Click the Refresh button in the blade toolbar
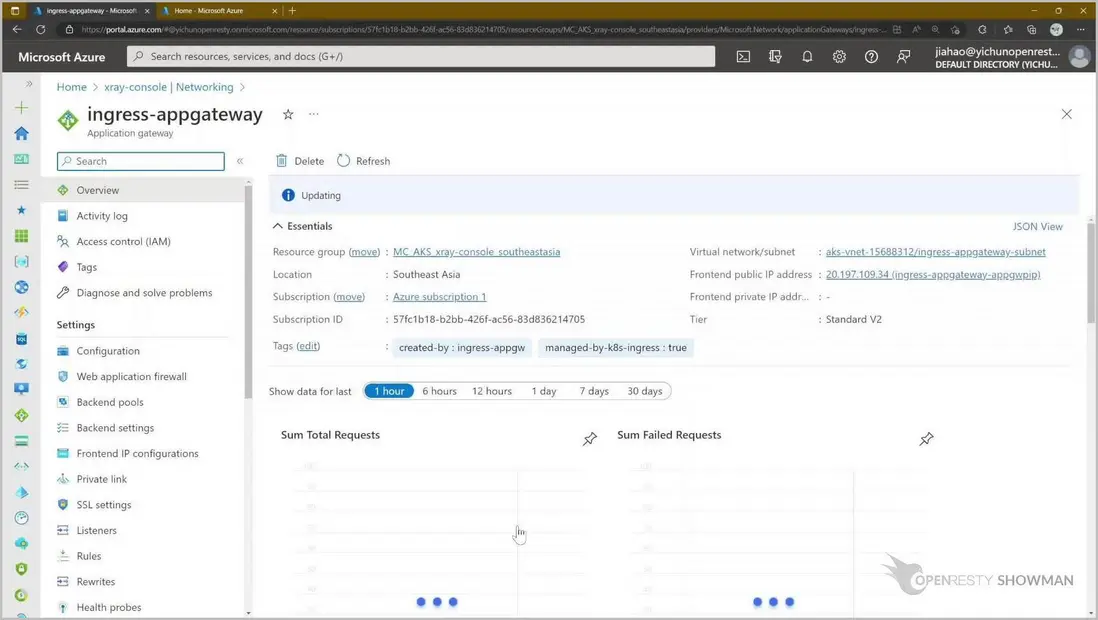The width and height of the screenshot is (1098, 620). pos(363,161)
